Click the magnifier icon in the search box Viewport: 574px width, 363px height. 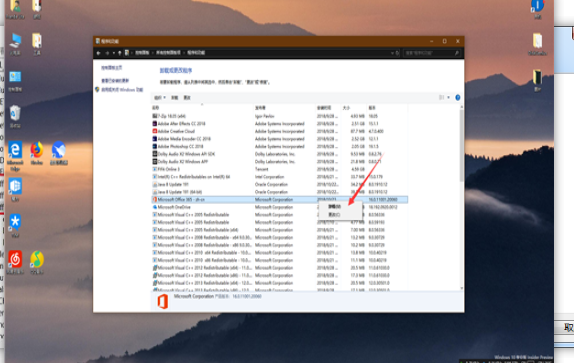click(456, 53)
